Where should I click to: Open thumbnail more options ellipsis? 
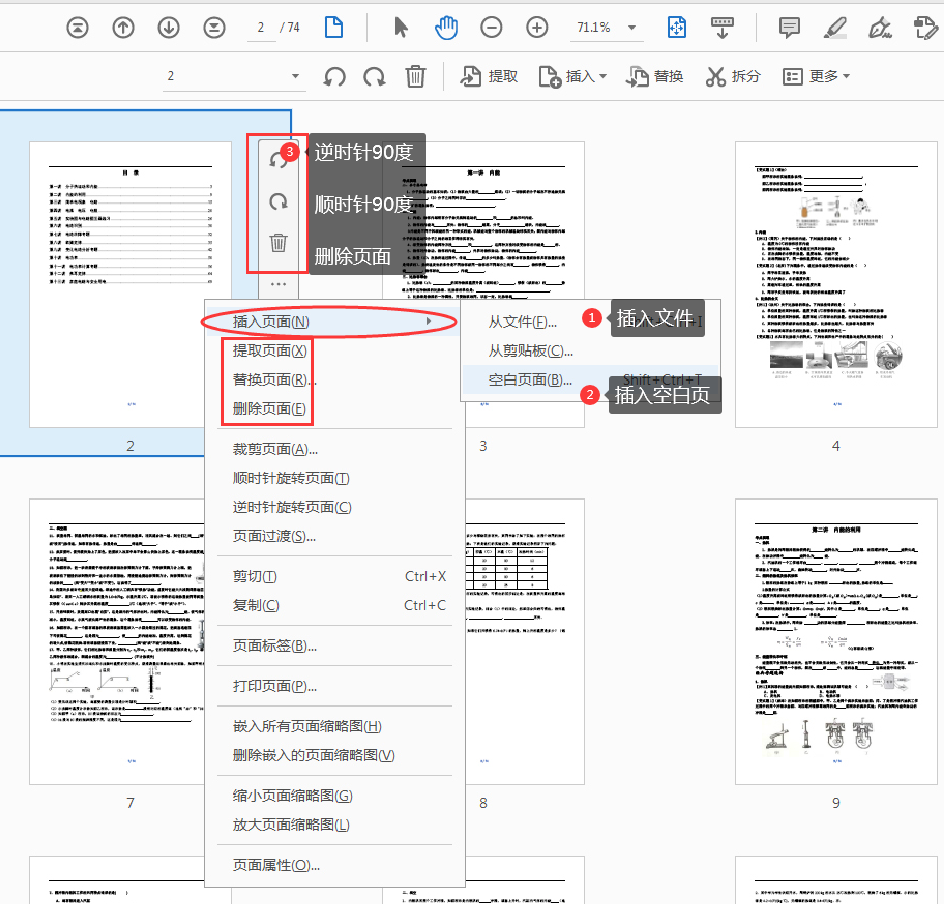tap(278, 283)
